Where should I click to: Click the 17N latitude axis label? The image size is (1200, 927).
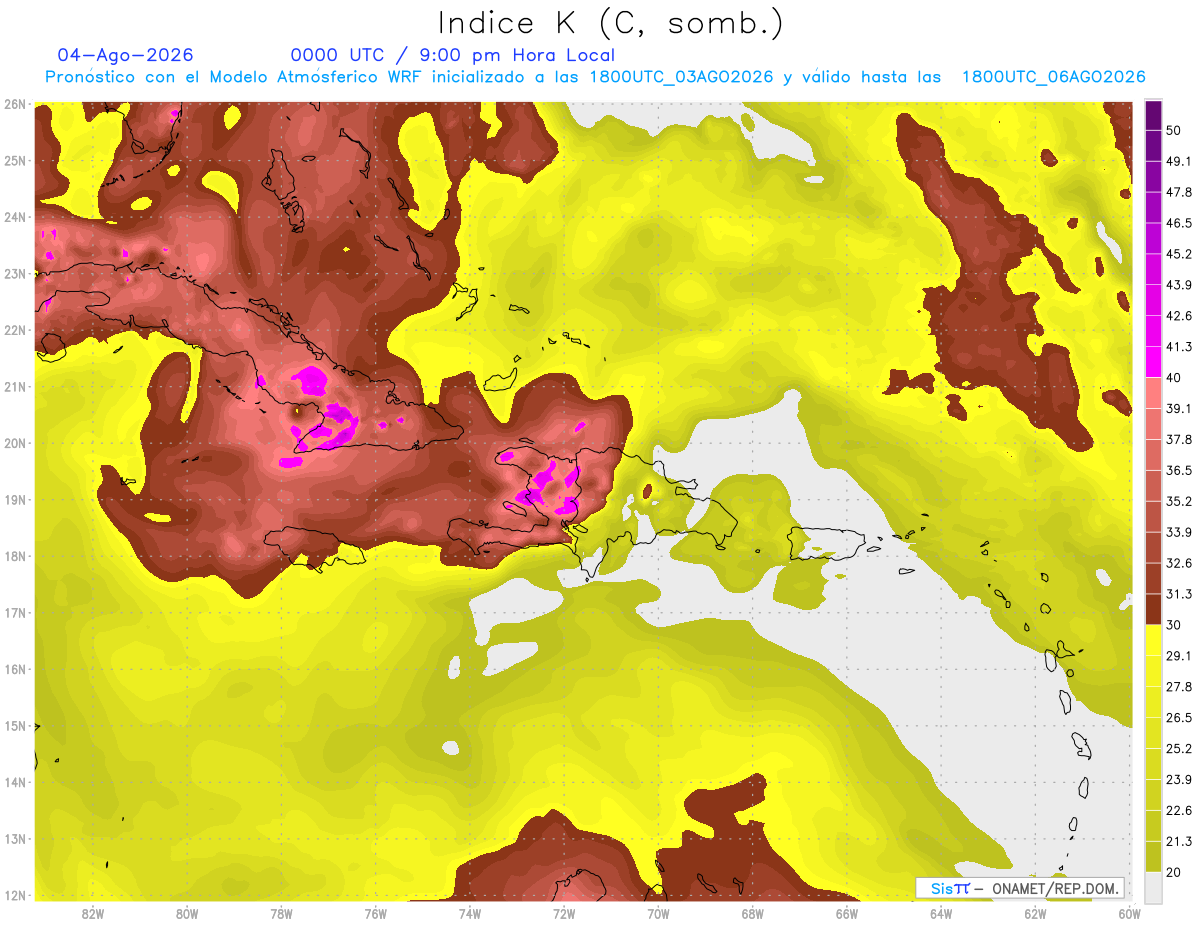coord(14,613)
